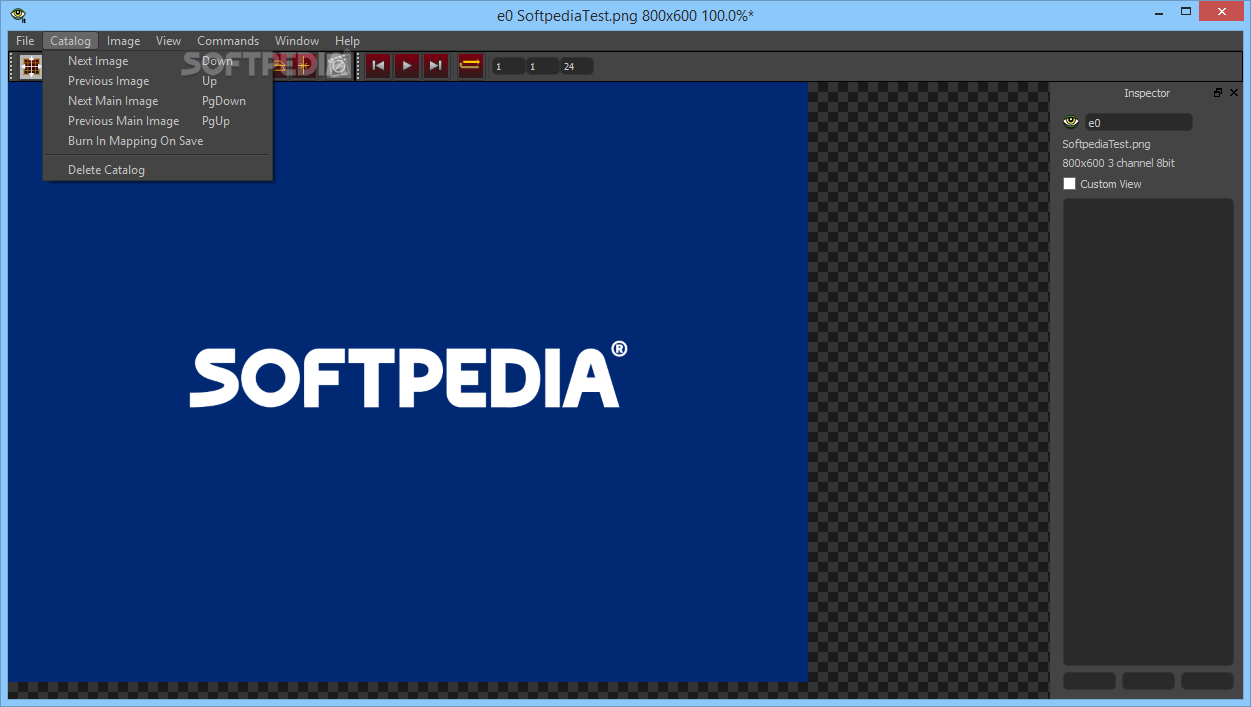This screenshot has height=707, width=1251.
Task: Choose Next Image from Catalog menu
Action: pyautogui.click(x=158, y=61)
